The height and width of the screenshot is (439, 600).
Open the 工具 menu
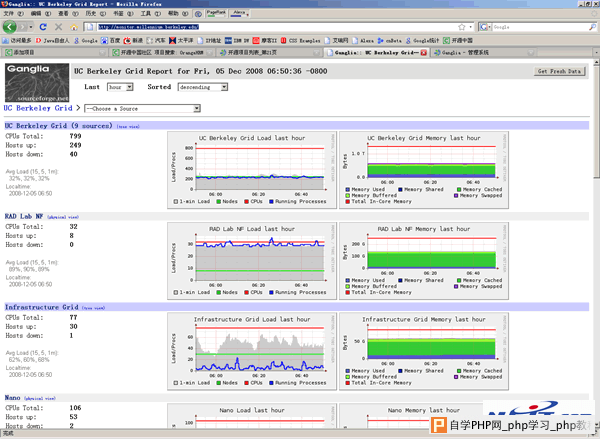click(x=150, y=13)
